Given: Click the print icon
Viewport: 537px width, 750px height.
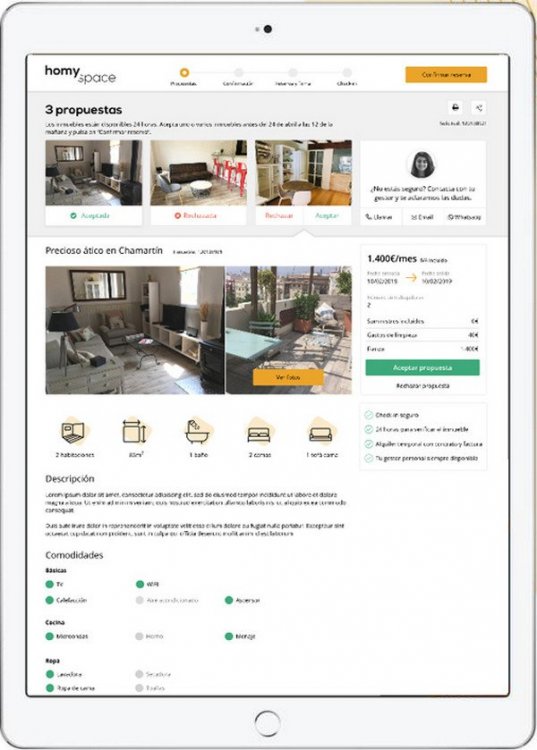Looking at the screenshot, I should tap(455, 108).
